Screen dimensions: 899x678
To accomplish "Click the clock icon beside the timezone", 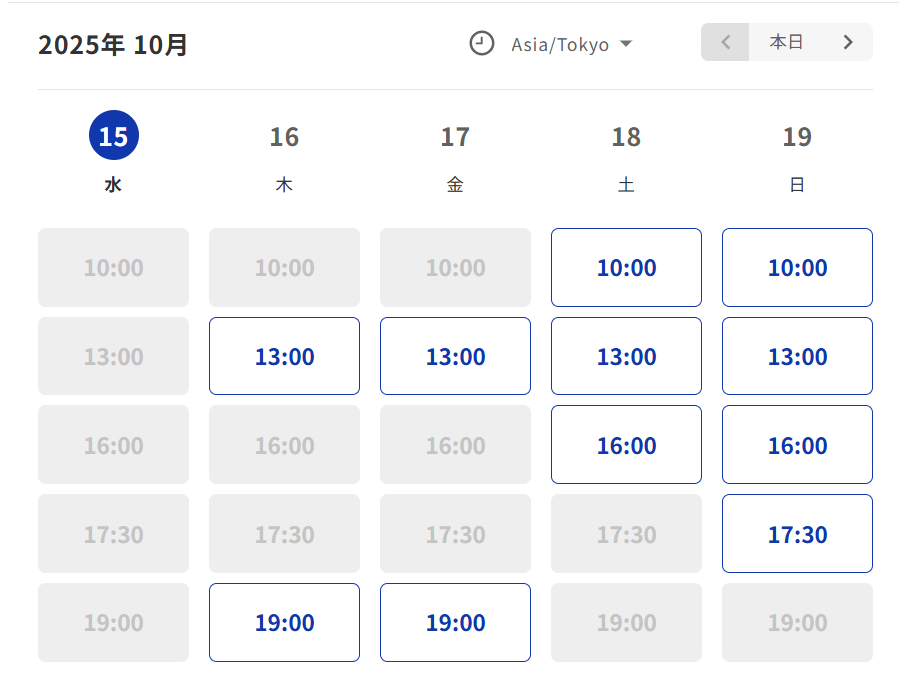I will point(482,44).
